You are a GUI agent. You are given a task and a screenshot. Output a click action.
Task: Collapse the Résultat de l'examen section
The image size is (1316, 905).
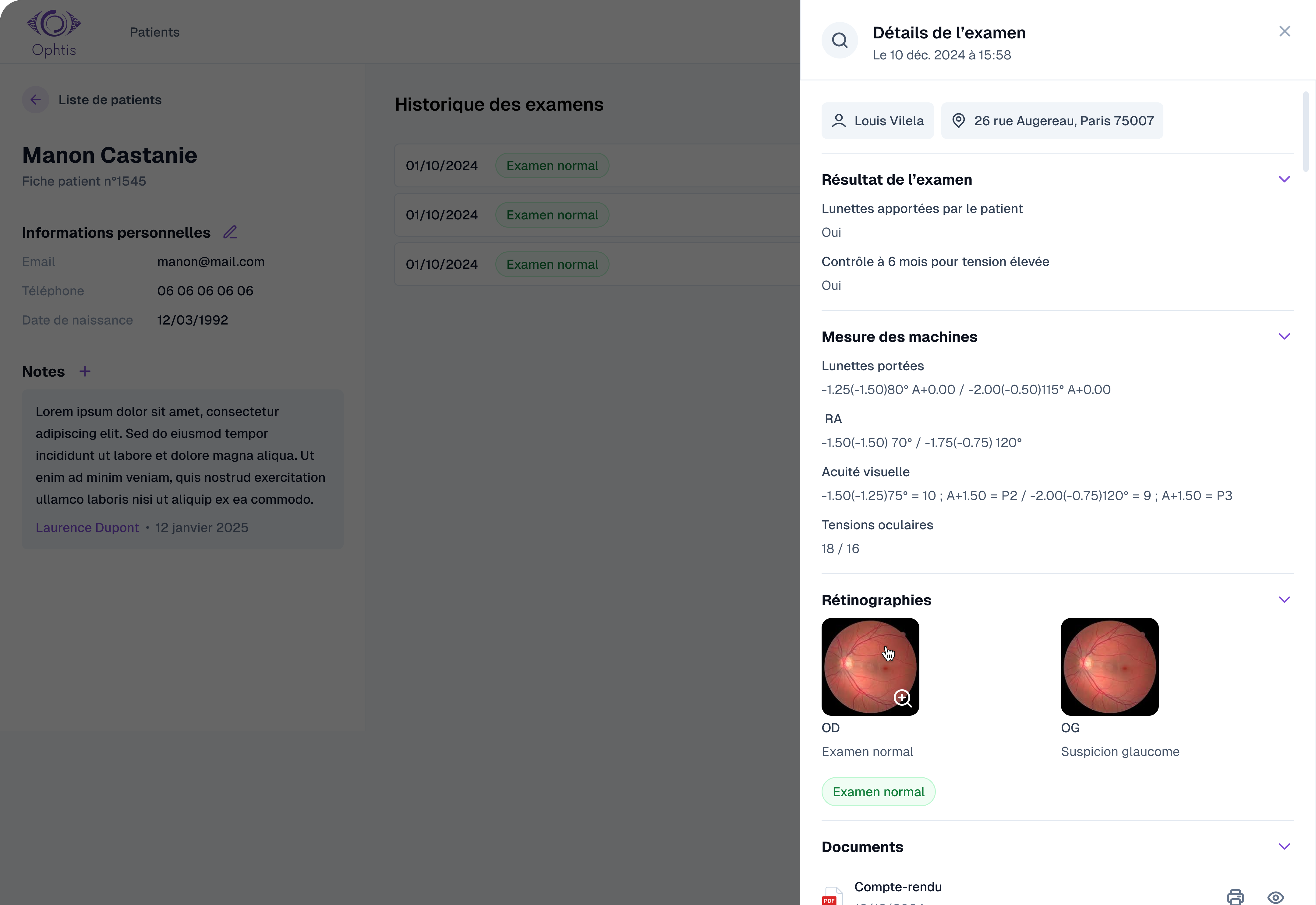click(x=1284, y=179)
